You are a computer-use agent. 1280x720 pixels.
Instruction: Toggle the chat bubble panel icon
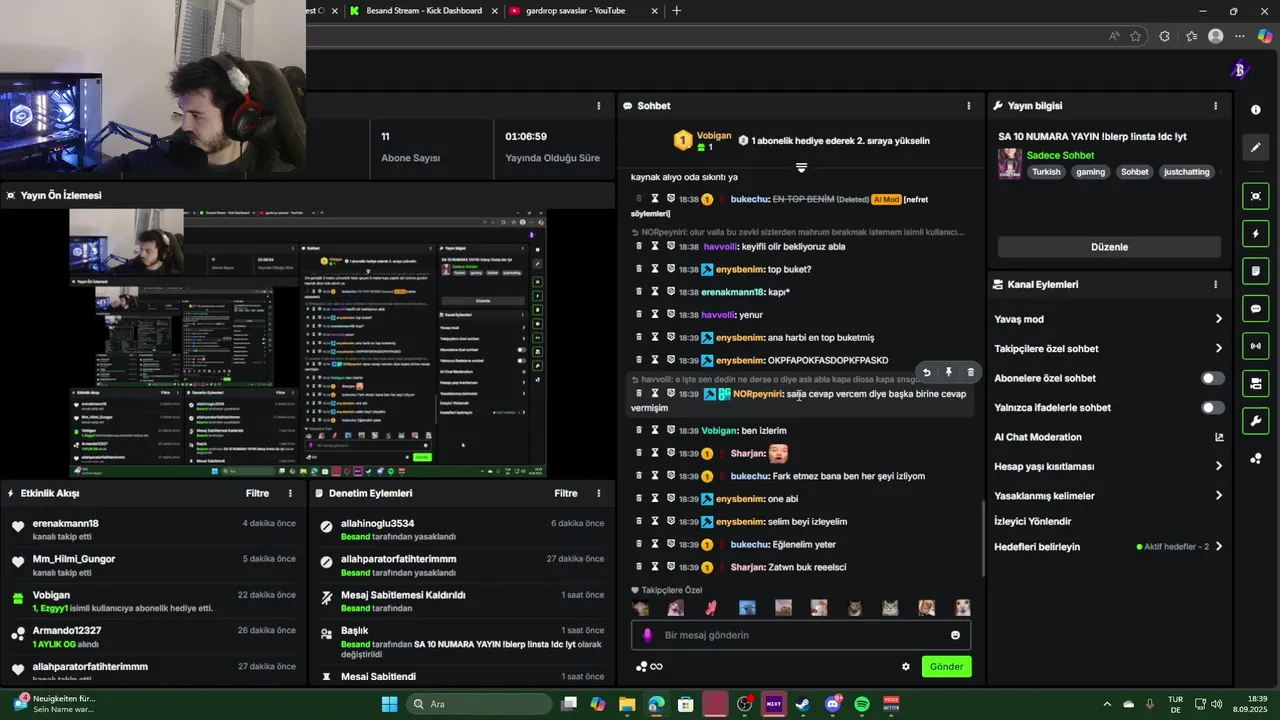(1256, 309)
